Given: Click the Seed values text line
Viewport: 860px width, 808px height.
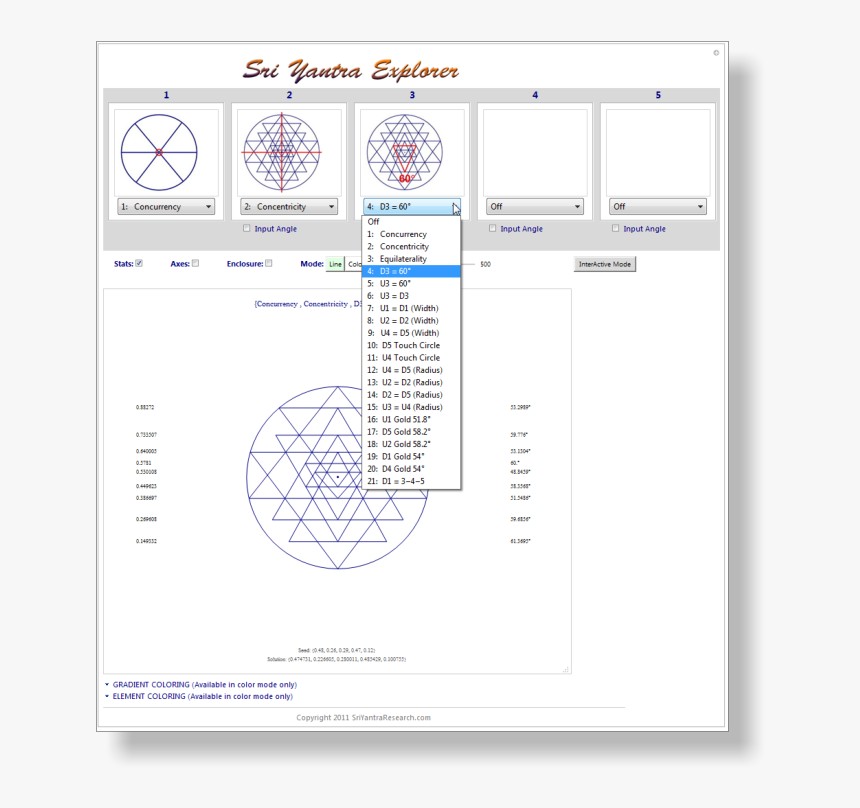Looking at the screenshot, I should point(337,650).
